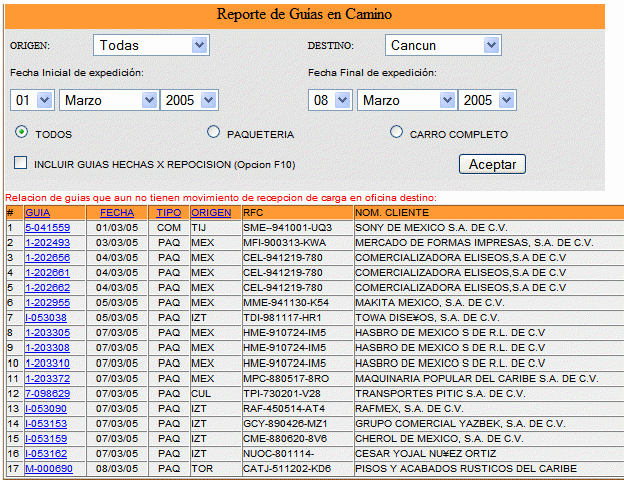The image size is (624, 480).
Task: Choose the PAQUETERIA radio option
Action: 213,132
